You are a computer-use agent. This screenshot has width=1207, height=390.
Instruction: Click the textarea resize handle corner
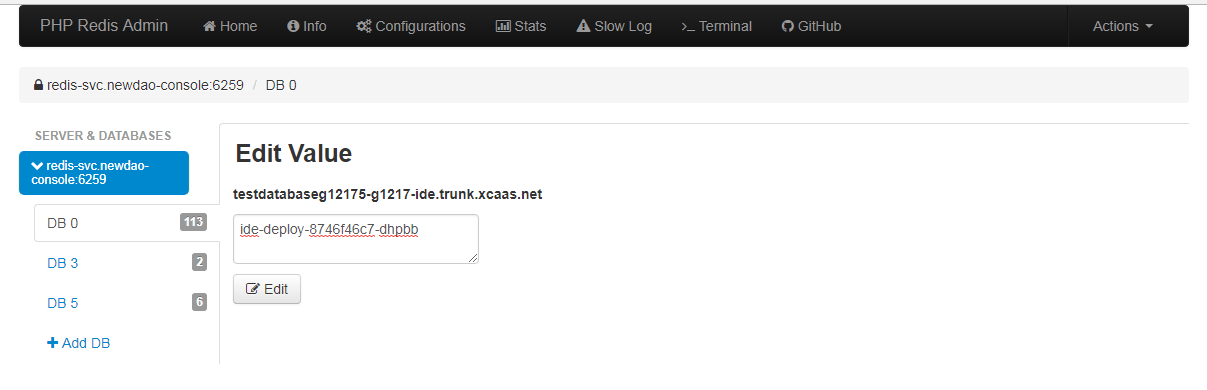click(x=473, y=258)
